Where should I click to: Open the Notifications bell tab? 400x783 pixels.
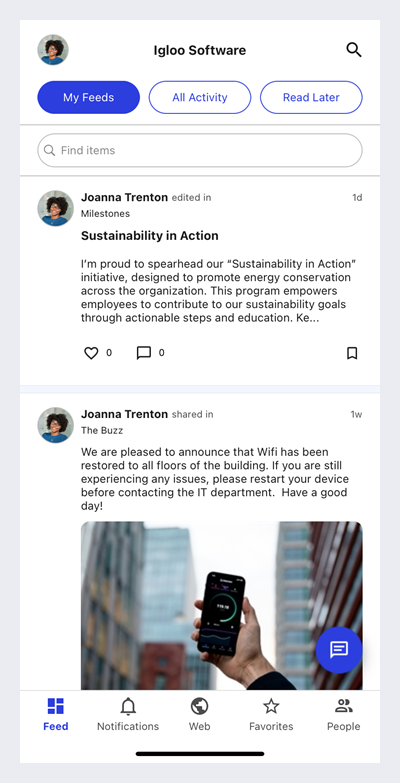click(x=128, y=715)
